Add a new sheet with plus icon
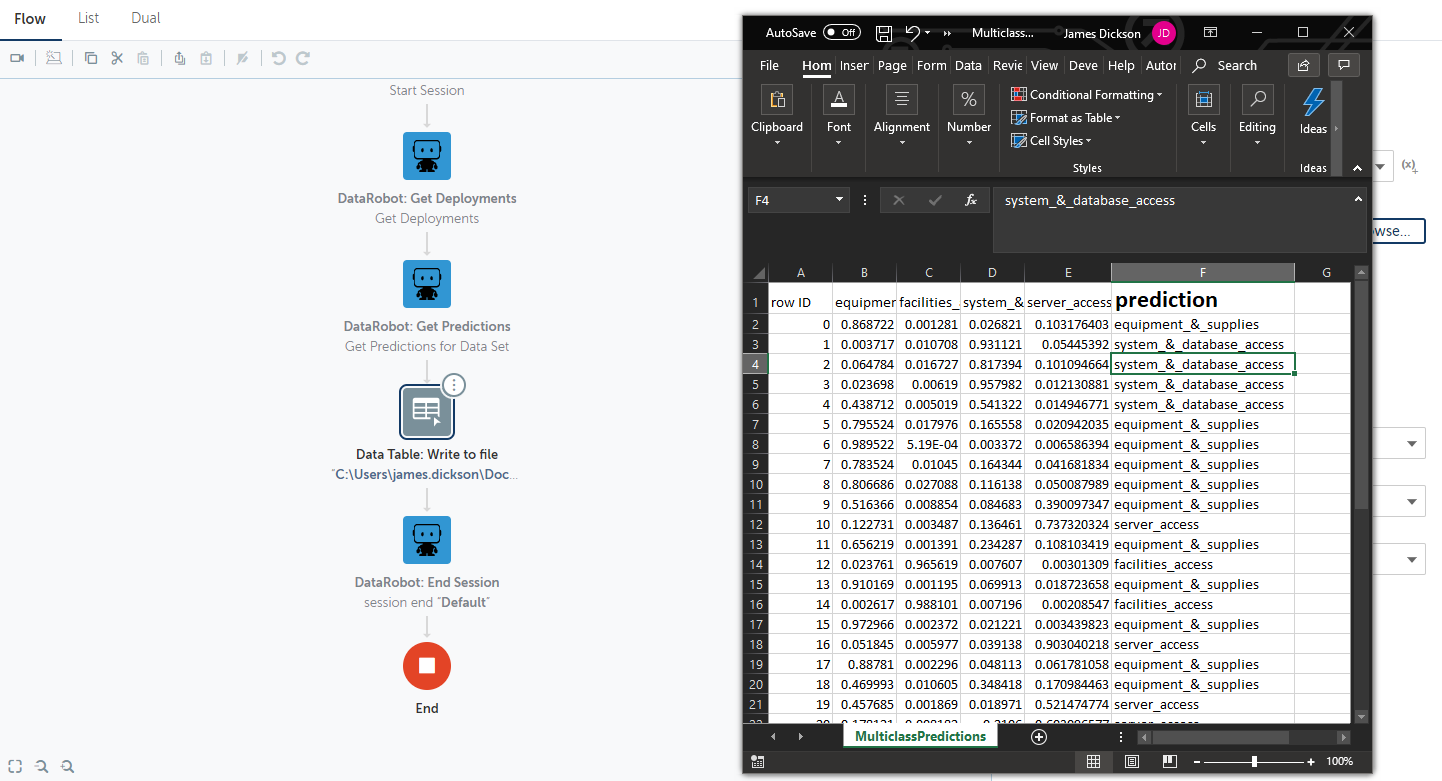 click(1038, 737)
